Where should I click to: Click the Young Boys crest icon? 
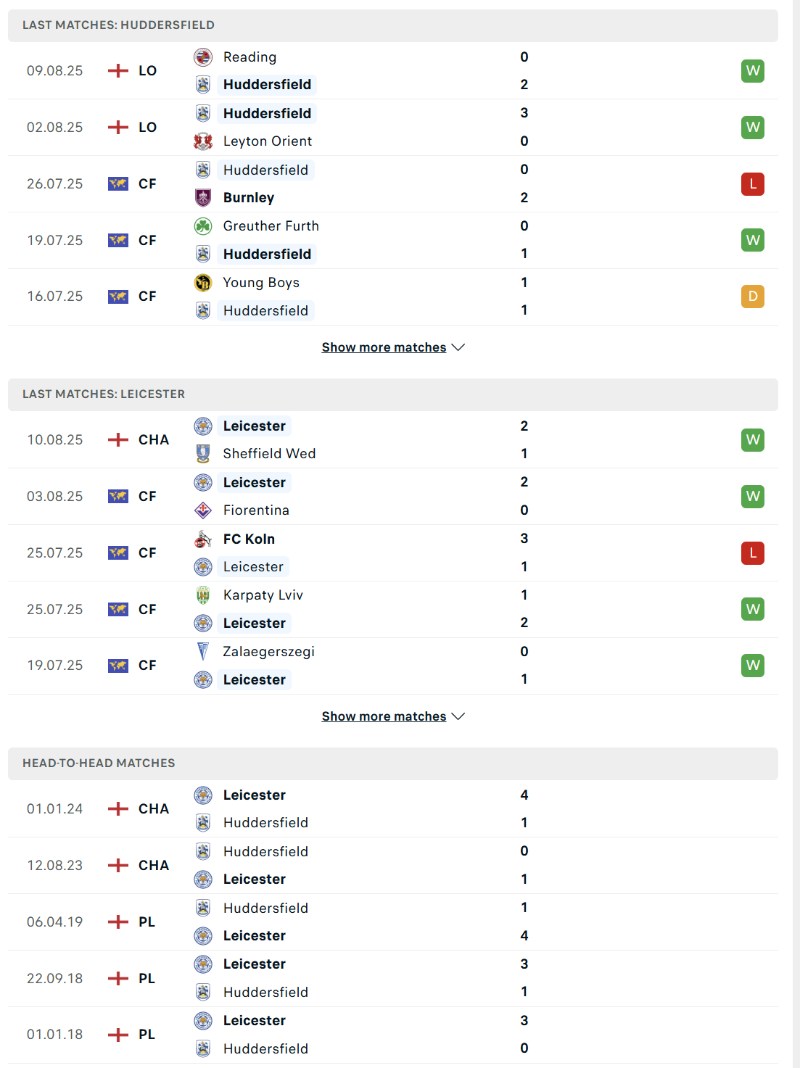pyautogui.click(x=203, y=282)
